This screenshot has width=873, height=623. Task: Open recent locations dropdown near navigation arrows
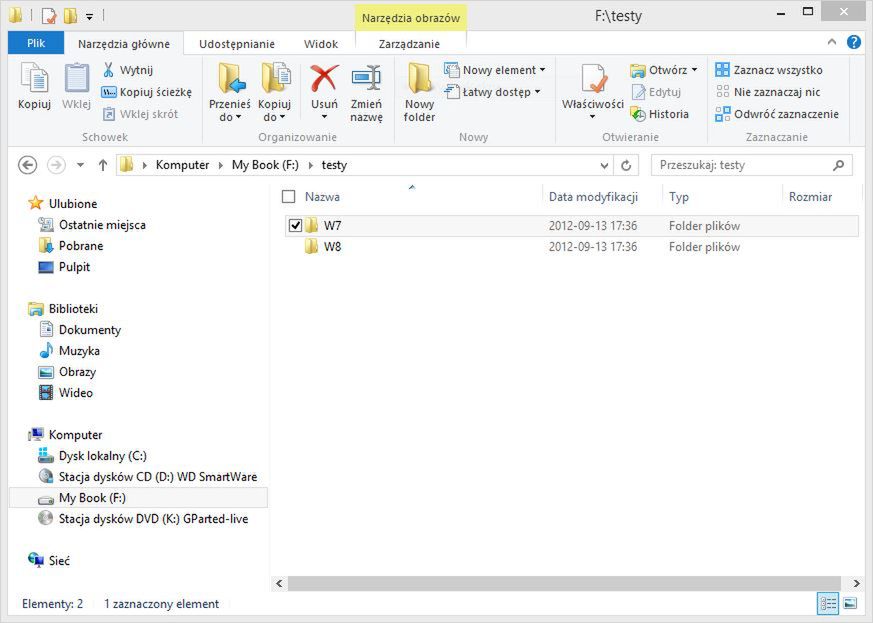[81, 165]
